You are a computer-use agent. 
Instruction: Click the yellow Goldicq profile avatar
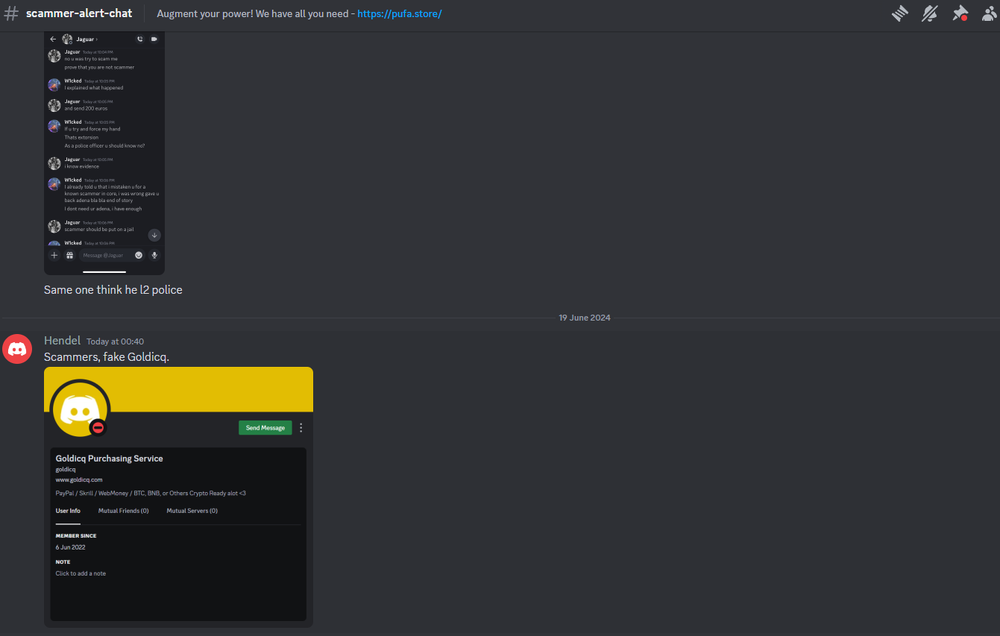tap(80, 409)
